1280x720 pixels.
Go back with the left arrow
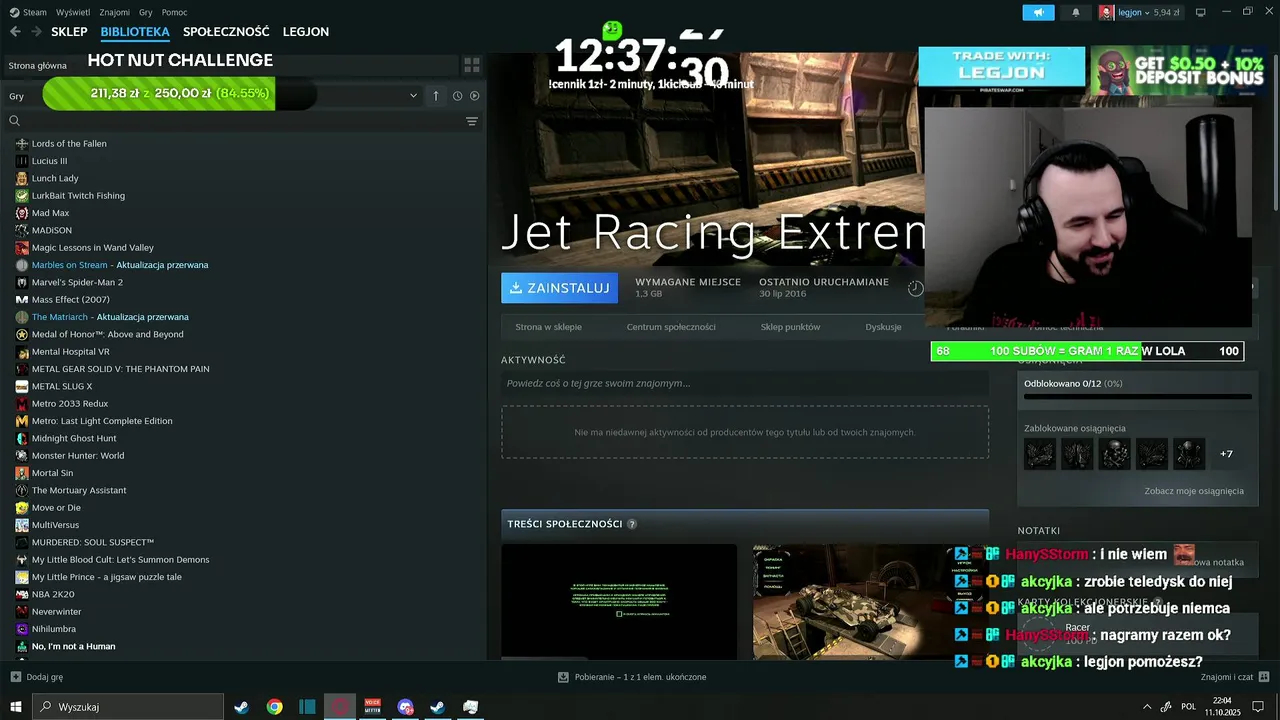click(x=15, y=32)
